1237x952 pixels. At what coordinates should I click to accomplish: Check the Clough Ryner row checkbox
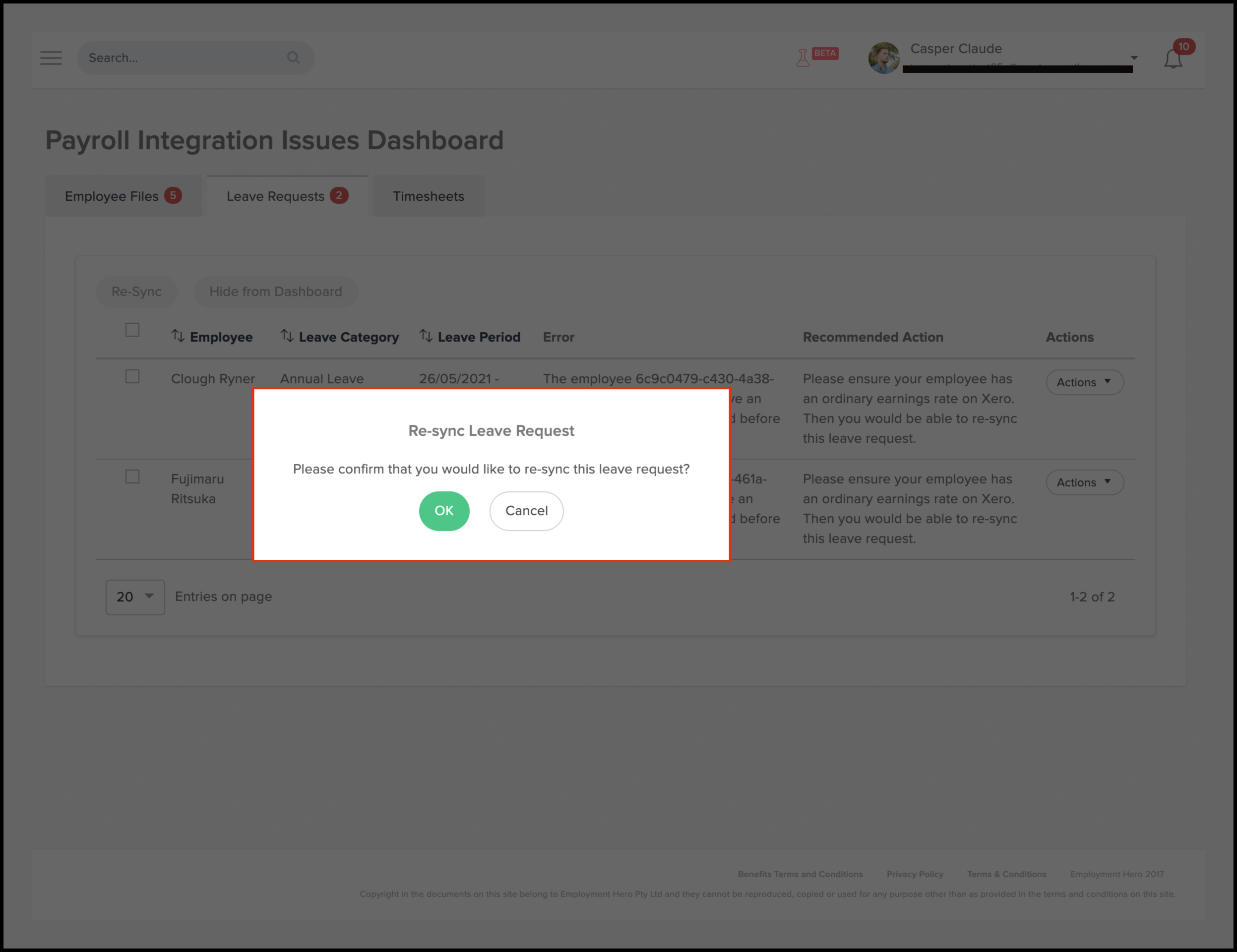(132, 377)
